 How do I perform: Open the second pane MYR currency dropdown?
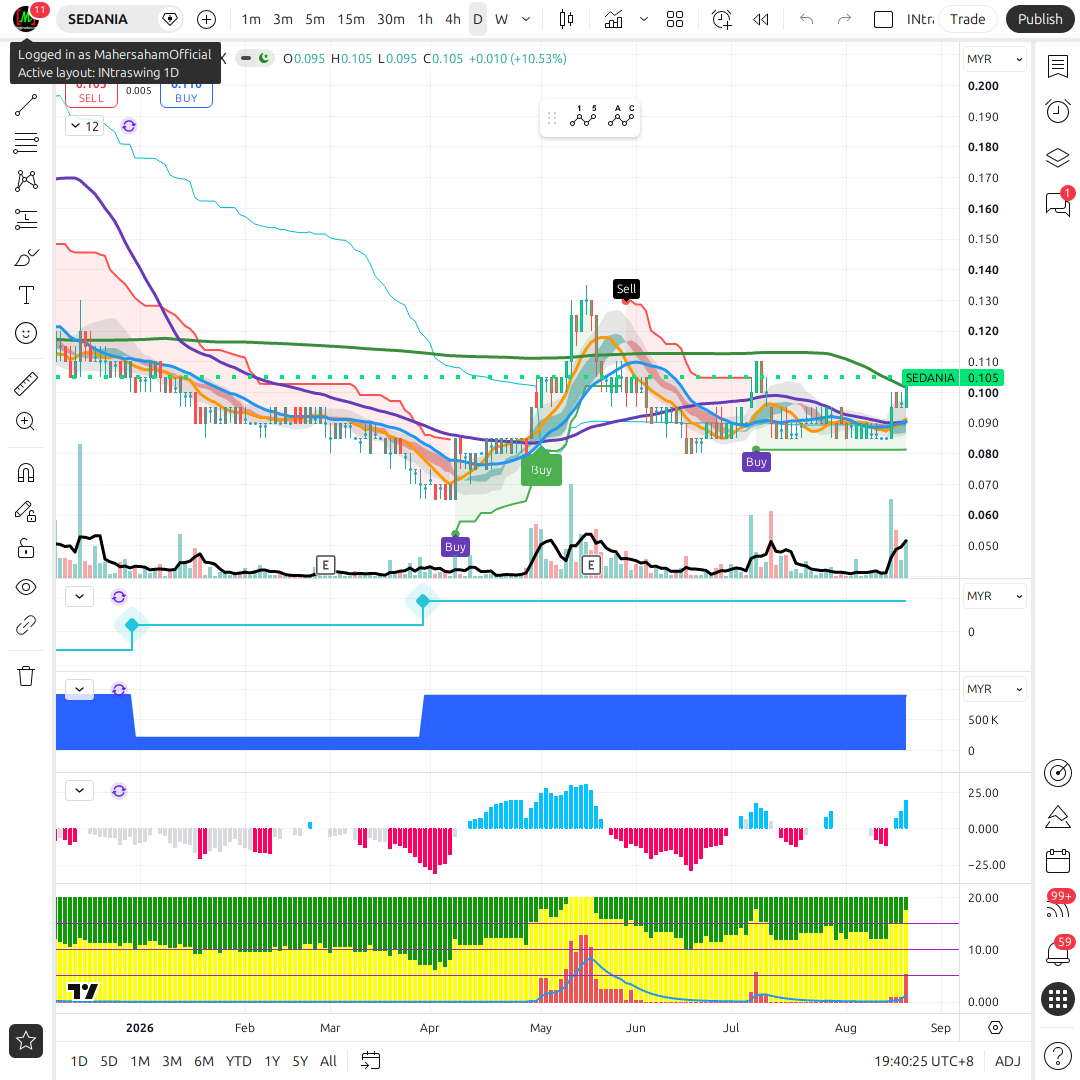pos(994,596)
